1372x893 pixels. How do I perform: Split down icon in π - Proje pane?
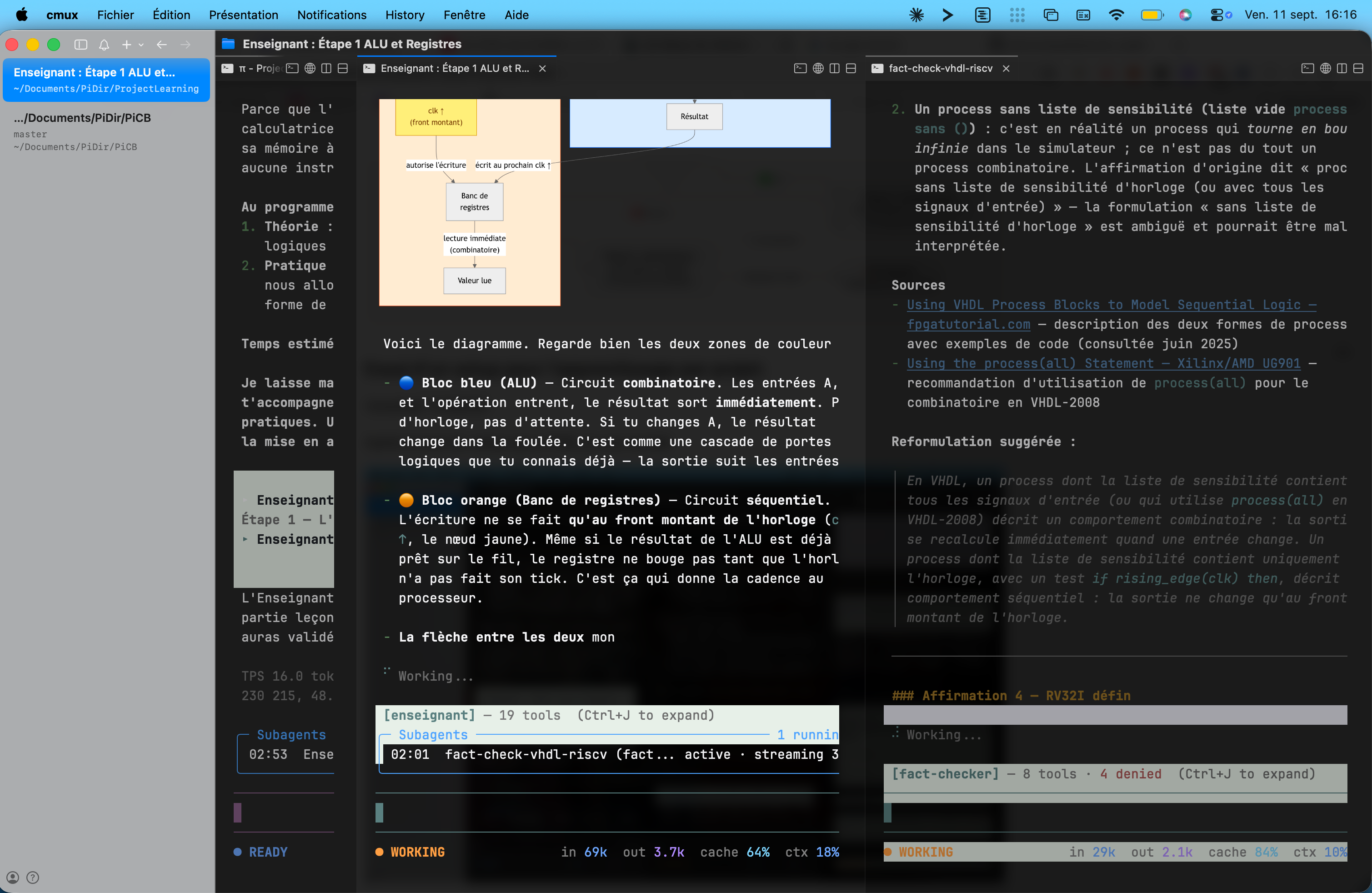tap(342, 68)
